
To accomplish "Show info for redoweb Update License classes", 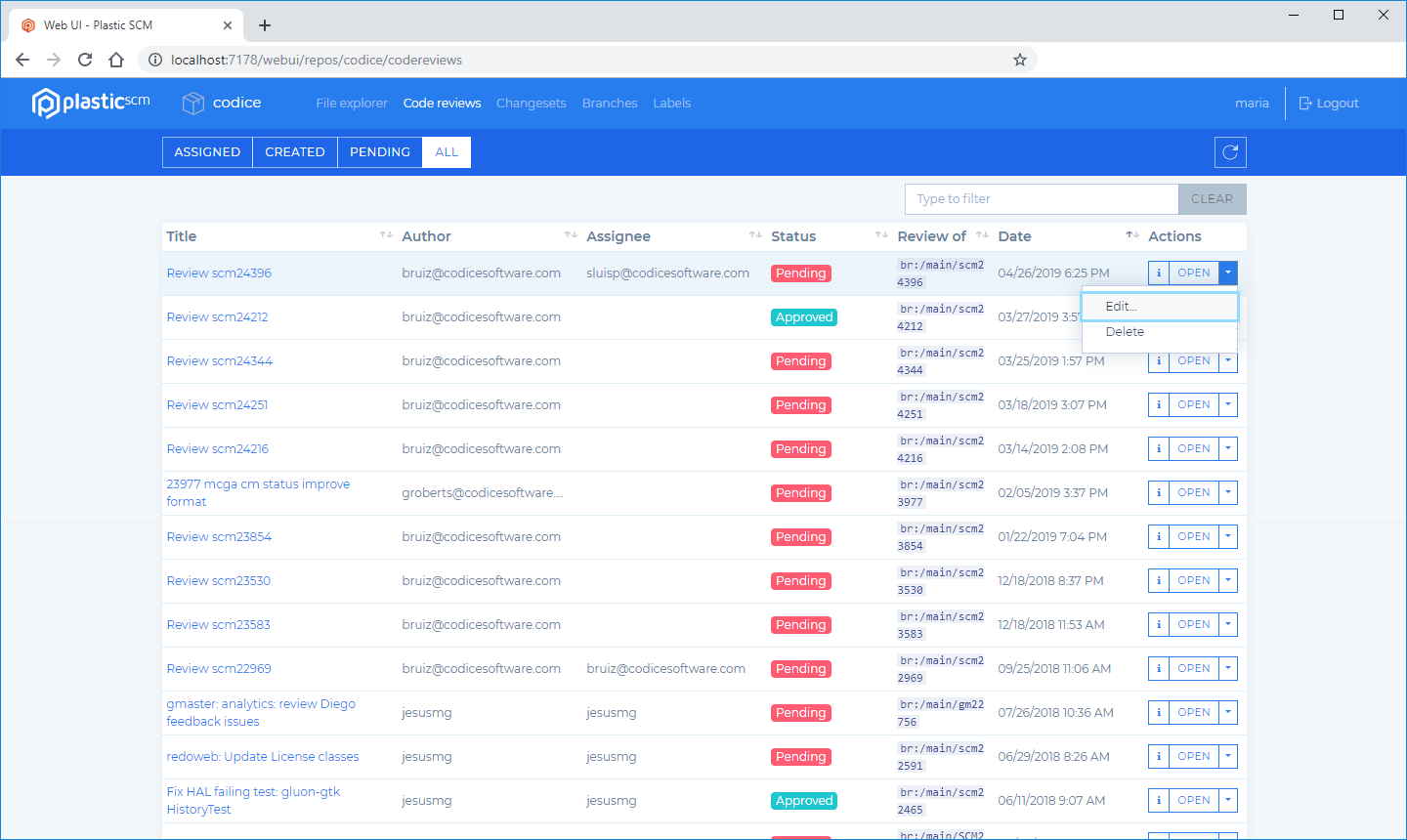I will tap(1159, 757).
